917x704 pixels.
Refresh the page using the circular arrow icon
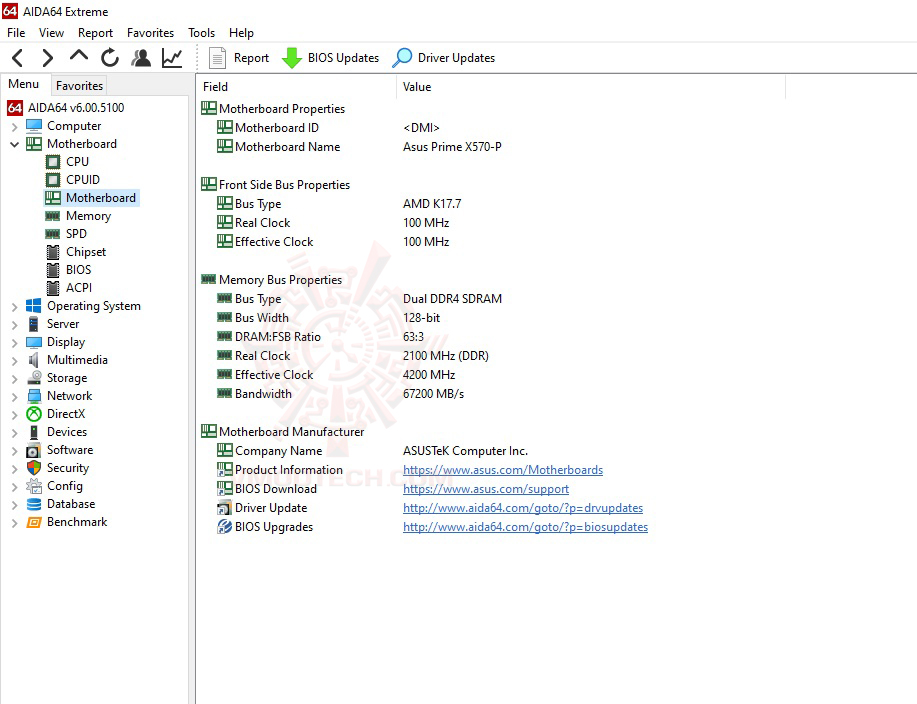pyautogui.click(x=108, y=57)
